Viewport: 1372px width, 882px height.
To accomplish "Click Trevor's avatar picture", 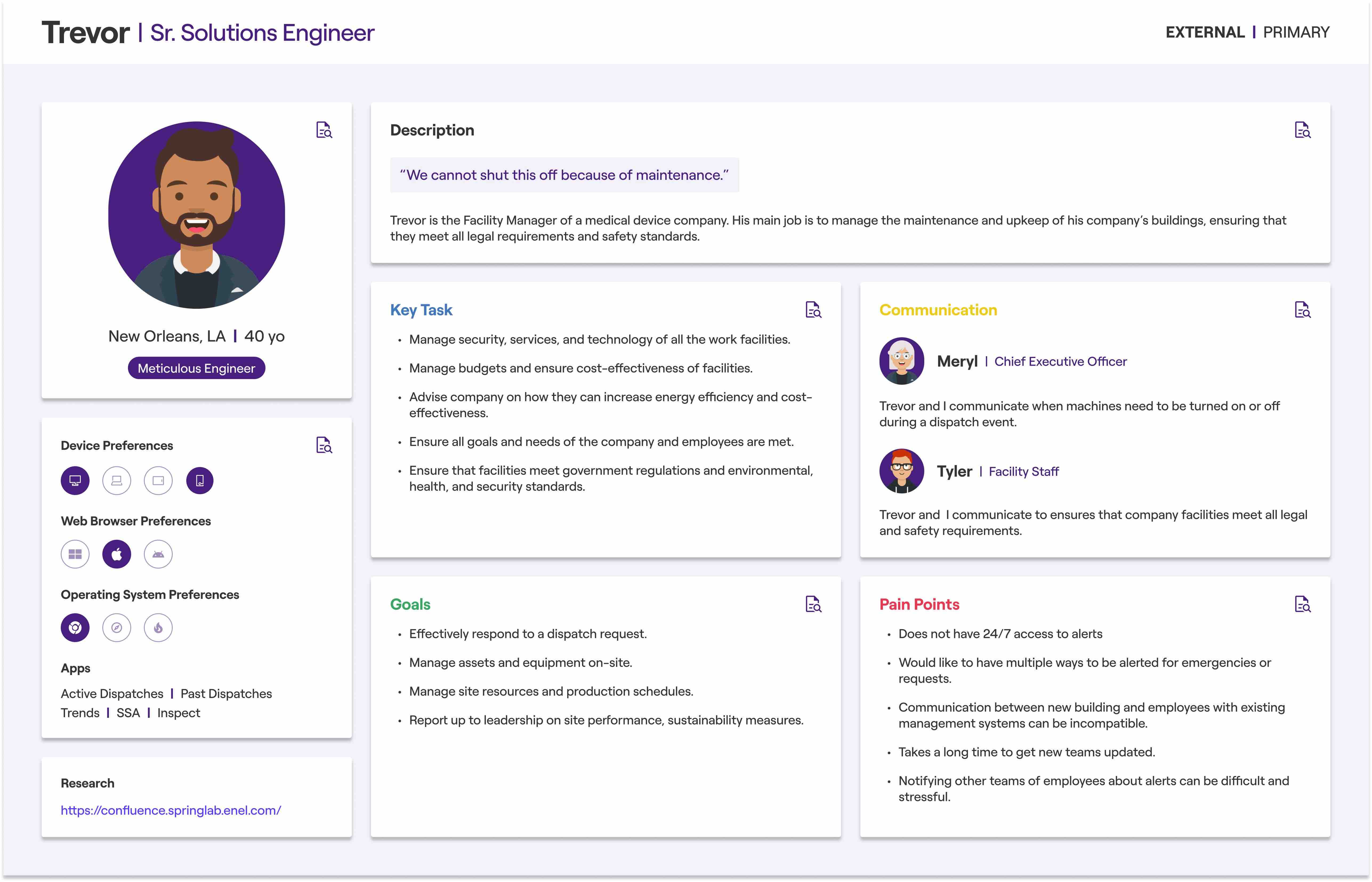I will click(x=196, y=215).
